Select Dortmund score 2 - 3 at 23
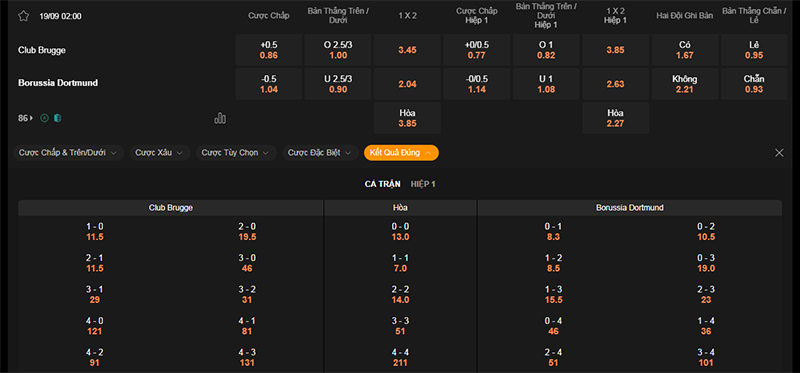Image resolution: width=800 pixels, height=373 pixels. point(706,294)
